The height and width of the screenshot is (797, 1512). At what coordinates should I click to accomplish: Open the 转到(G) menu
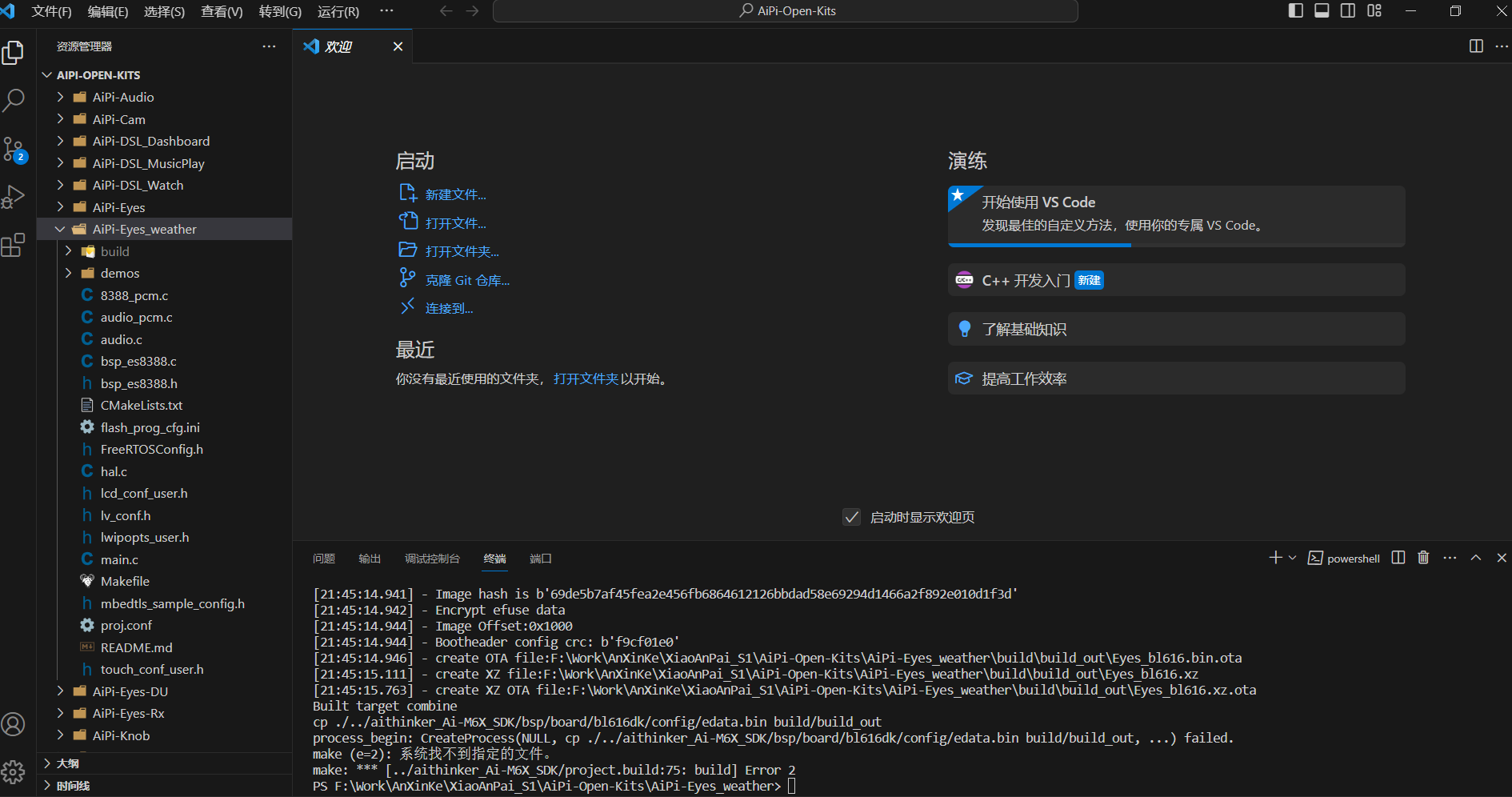[280, 11]
